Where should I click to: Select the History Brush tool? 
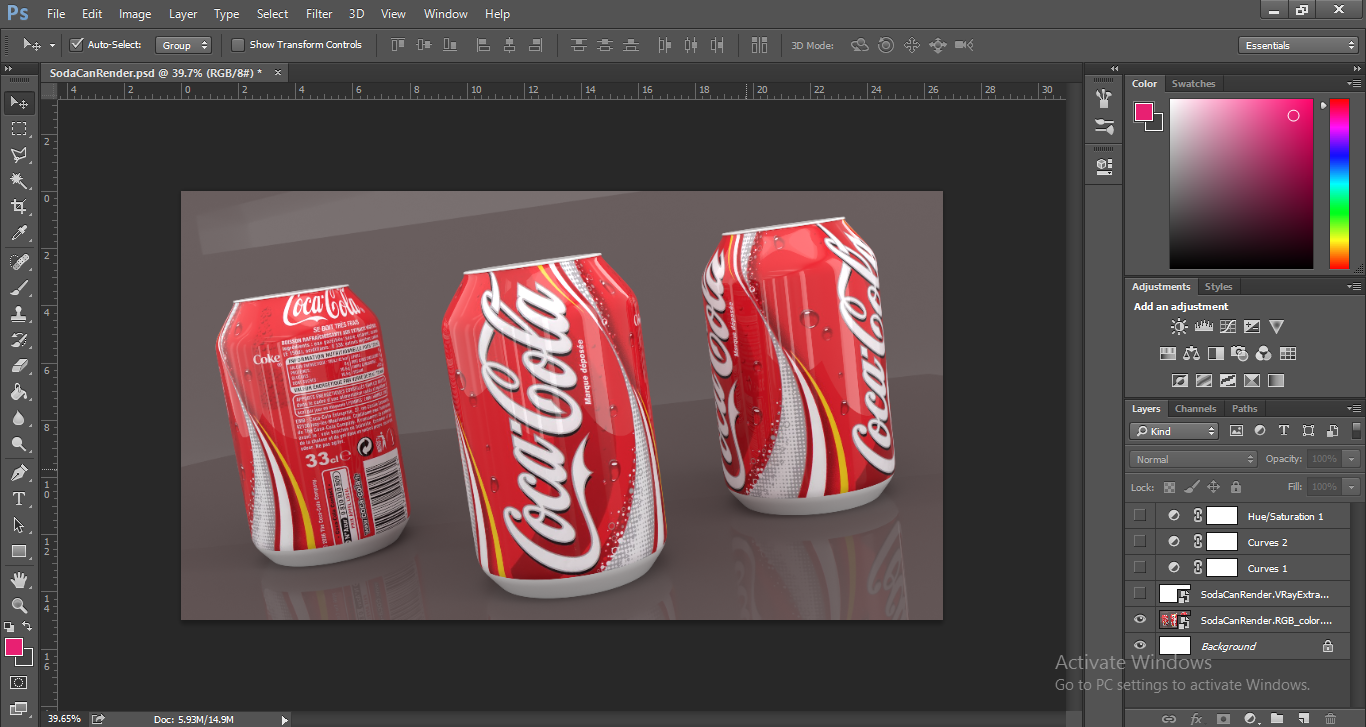pyautogui.click(x=19, y=340)
